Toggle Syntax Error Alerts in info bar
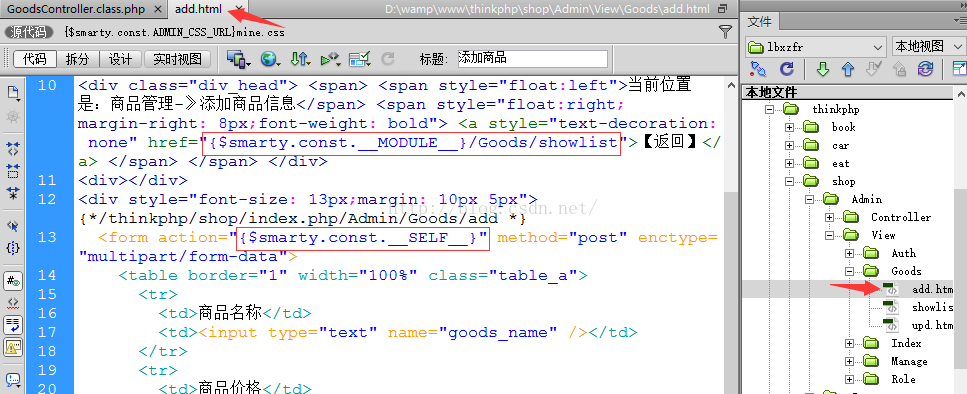This screenshot has height=394, width=967. [13, 347]
